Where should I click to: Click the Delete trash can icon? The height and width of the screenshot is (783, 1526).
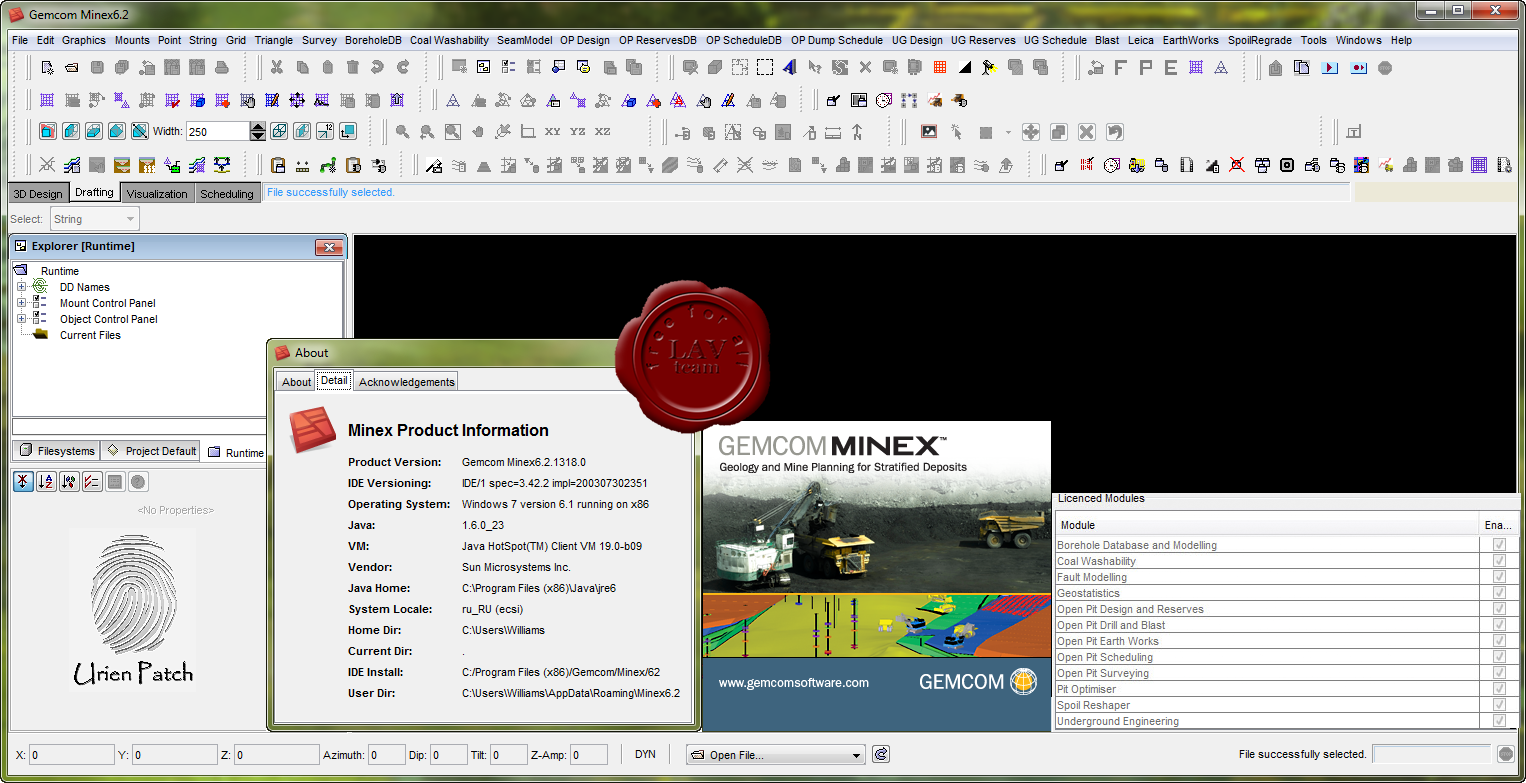tap(352, 68)
